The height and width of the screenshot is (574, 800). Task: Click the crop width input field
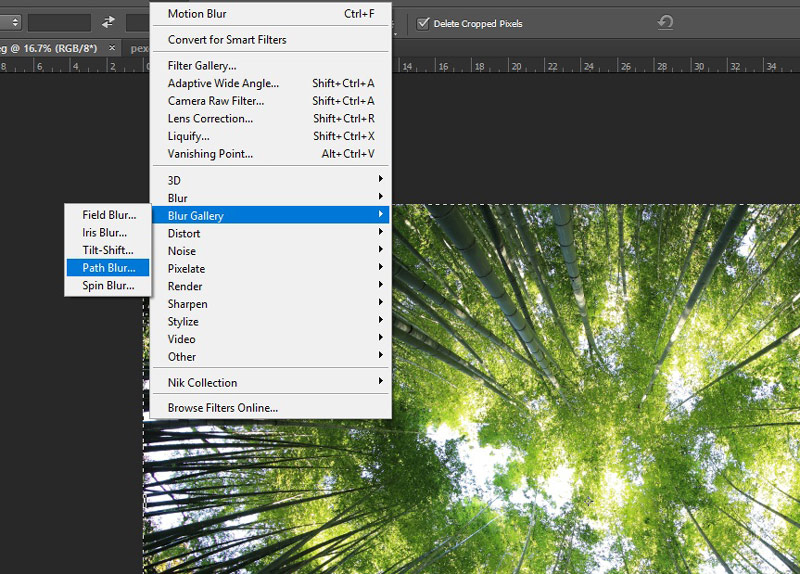click(59, 22)
